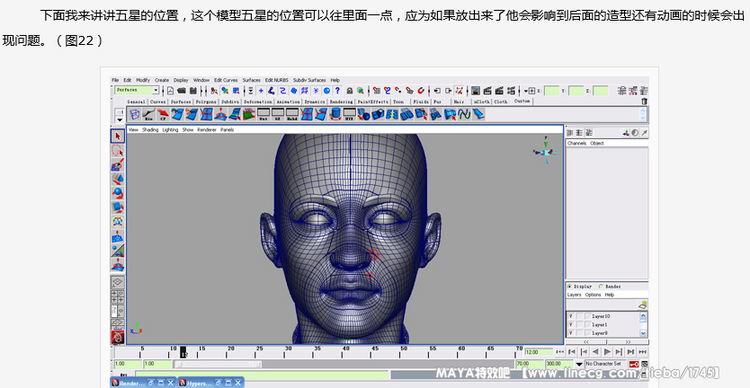Click the construction history toggle icon
Viewport: 750px width, 388px height.
pos(459,90)
